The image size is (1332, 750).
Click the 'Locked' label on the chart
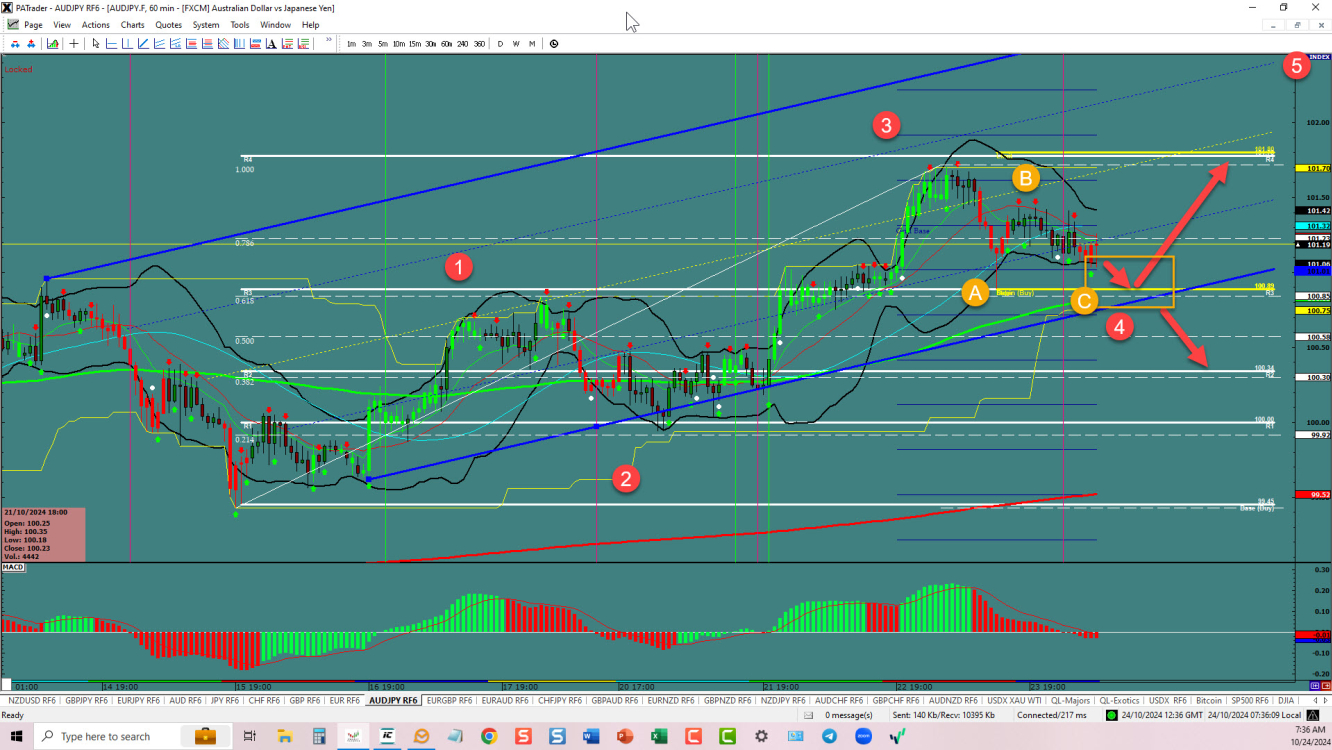click(18, 69)
